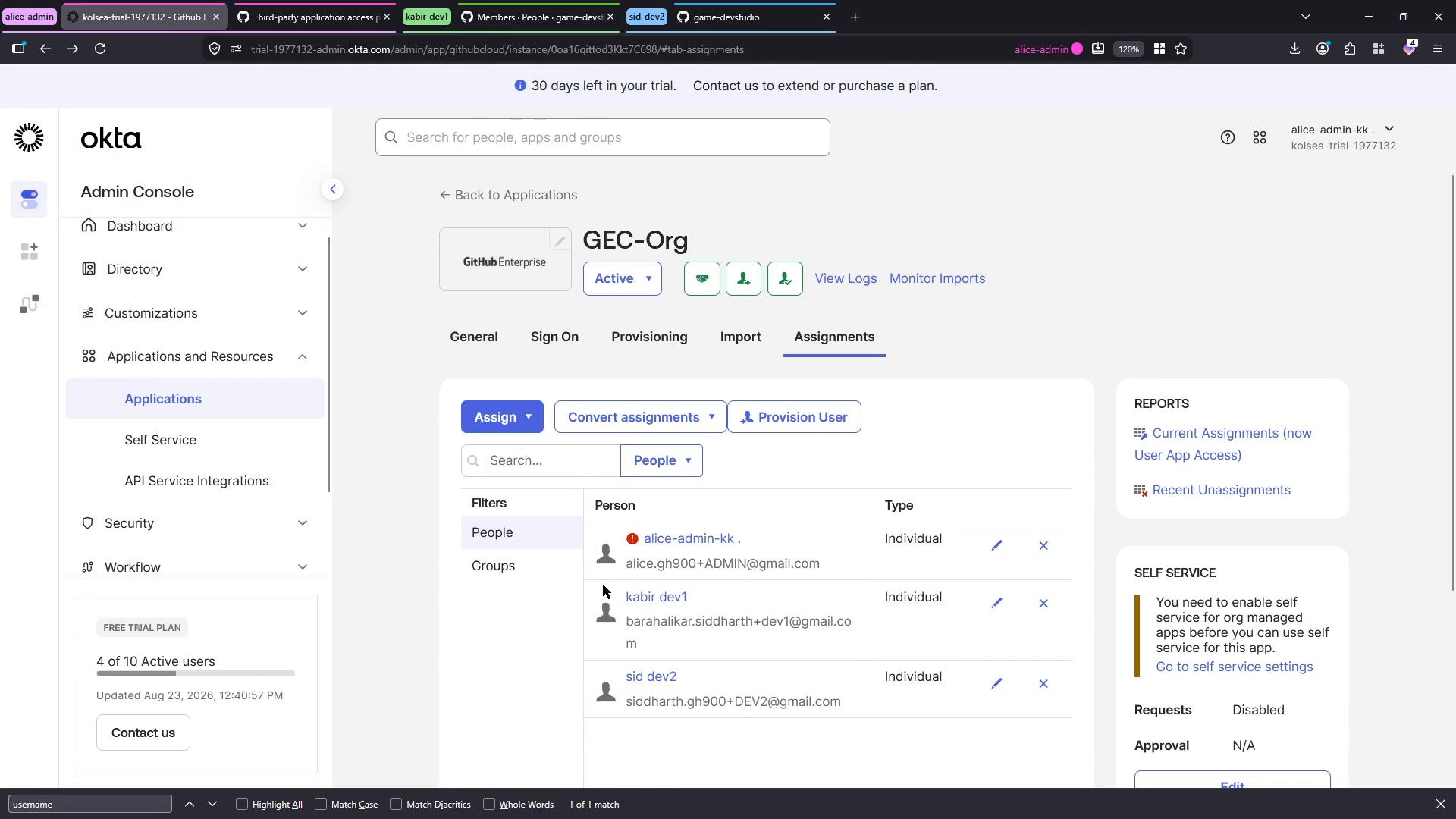Image resolution: width=1456 pixels, height=819 pixels.
Task: Go Back to Applications link
Action: point(508,195)
